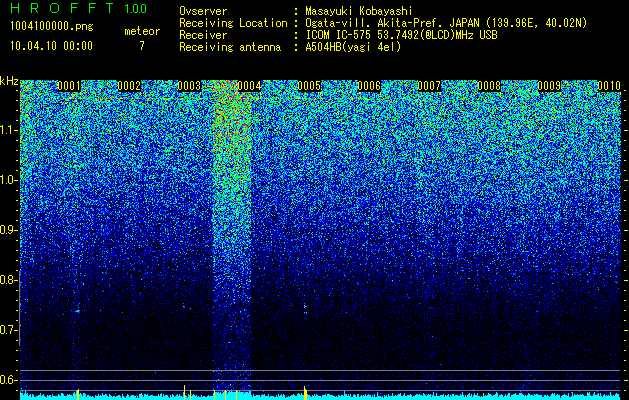Click the 1.1 kHz axis label
The image size is (629, 400).
pyautogui.click(x=9, y=130)
